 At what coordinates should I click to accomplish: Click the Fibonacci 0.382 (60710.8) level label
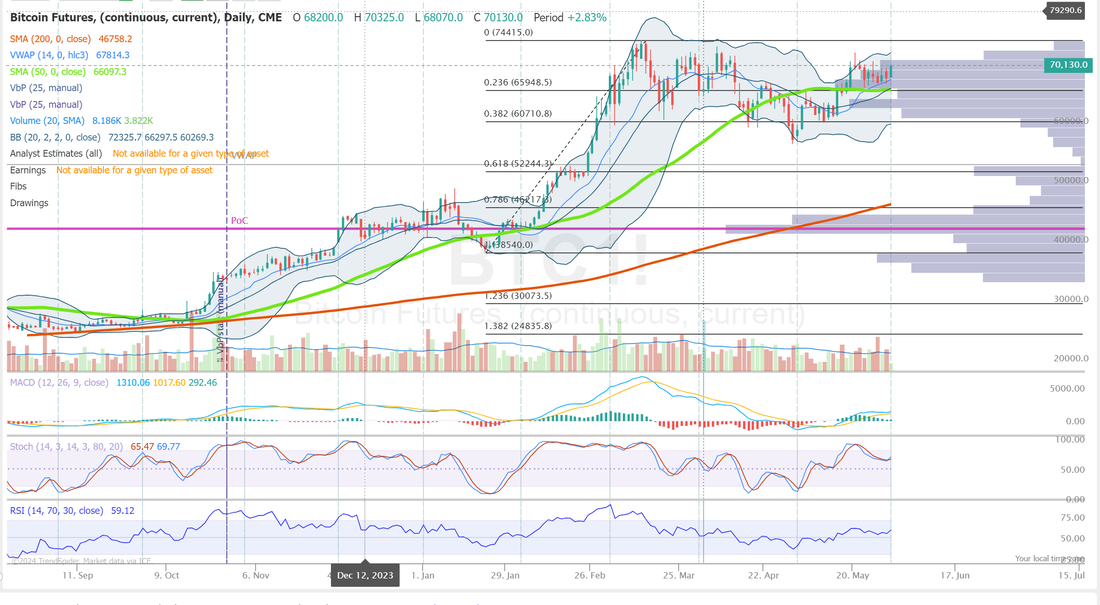pyautogui.click(x=518, y=113)
